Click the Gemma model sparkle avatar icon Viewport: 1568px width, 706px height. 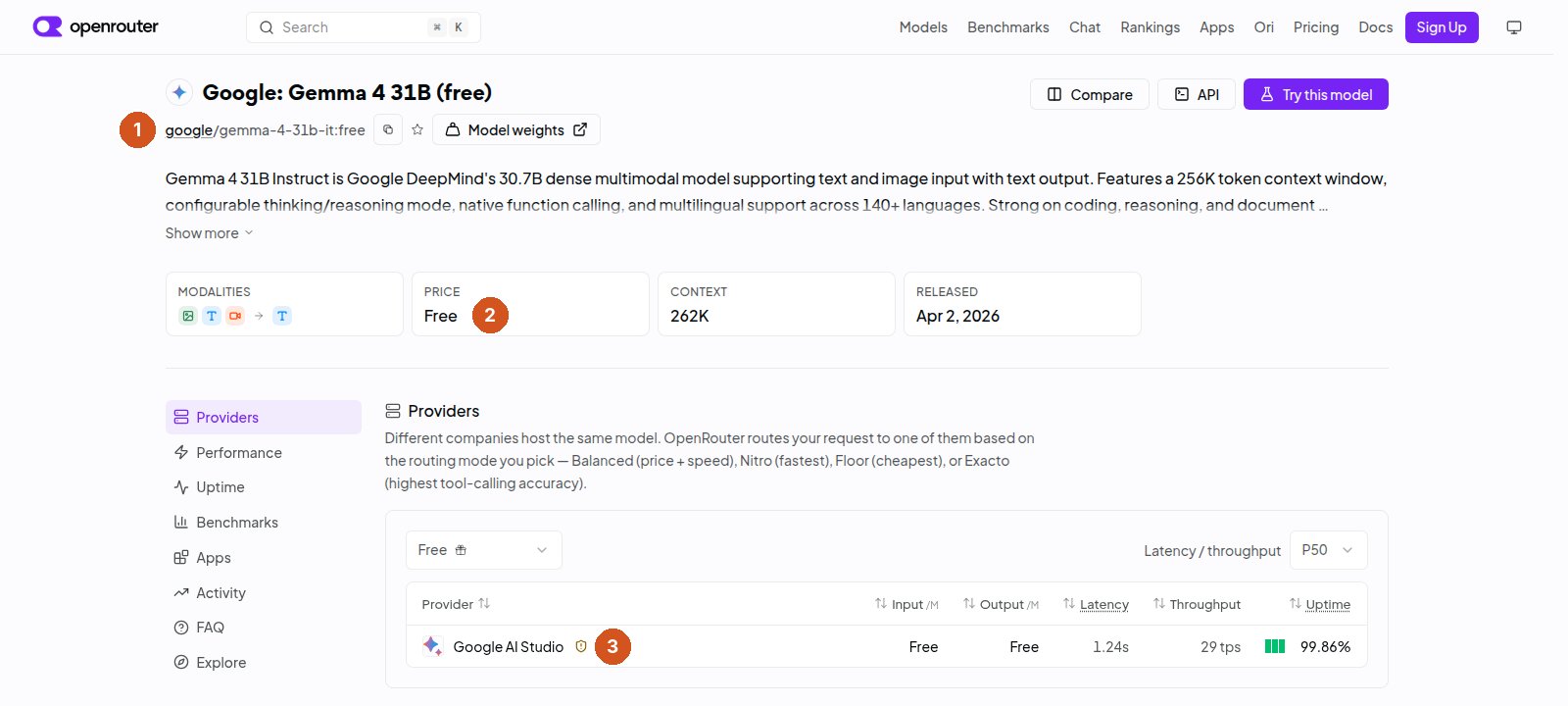pyautogui.click(x=179, y=92)
